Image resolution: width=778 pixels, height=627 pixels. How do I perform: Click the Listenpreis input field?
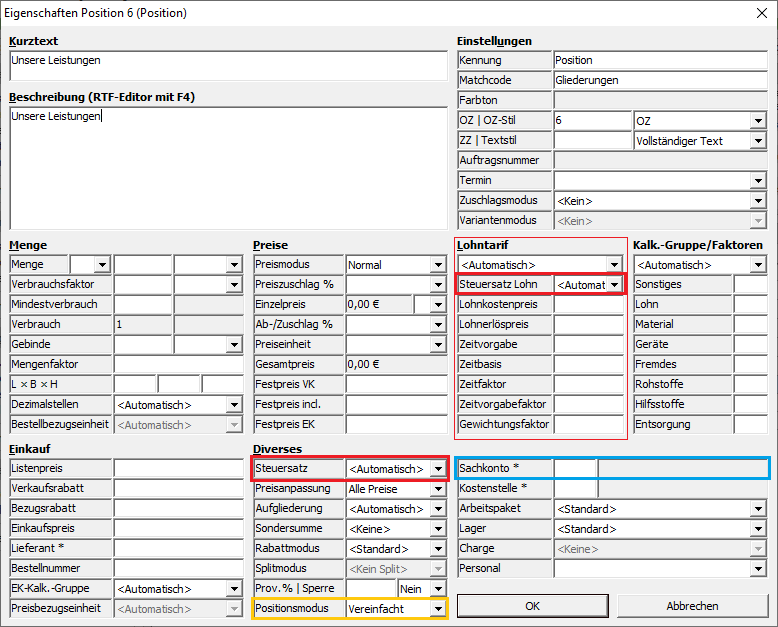click(178, 468)
